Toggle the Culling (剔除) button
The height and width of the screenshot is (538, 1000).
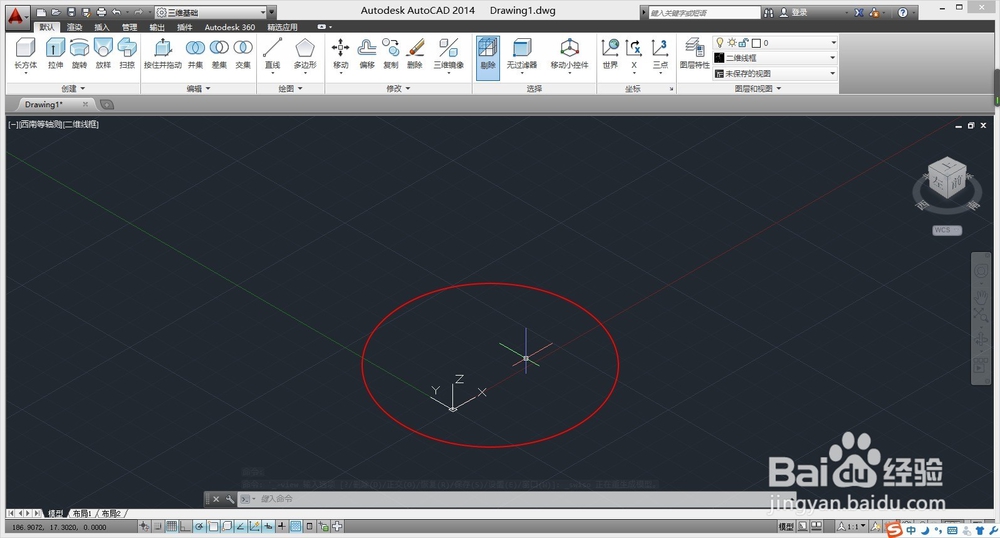click(488, 57)
